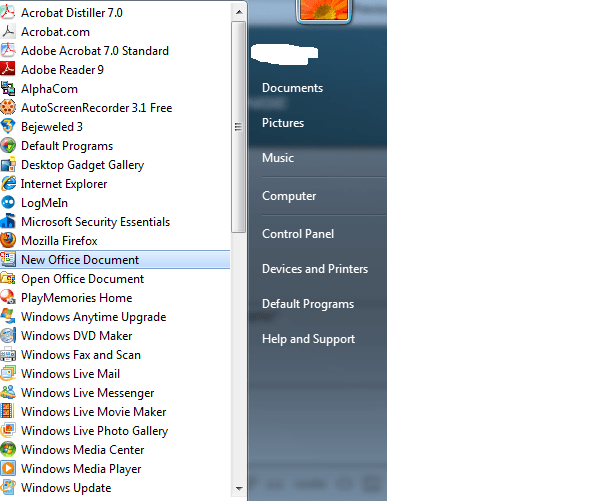The width and height of the screenshot is (614, 501).
Task: Select the Windows Live Messenger label
Action: click(x=87, y=392)
